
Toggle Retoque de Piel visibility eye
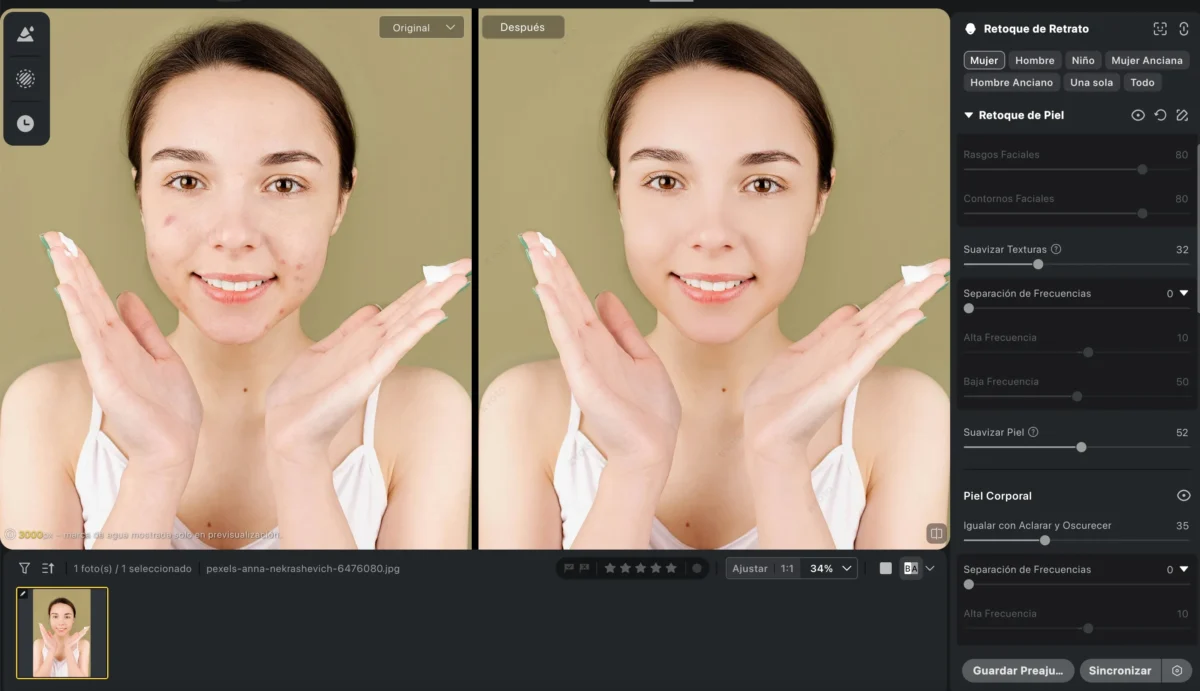coord(1138,115)
